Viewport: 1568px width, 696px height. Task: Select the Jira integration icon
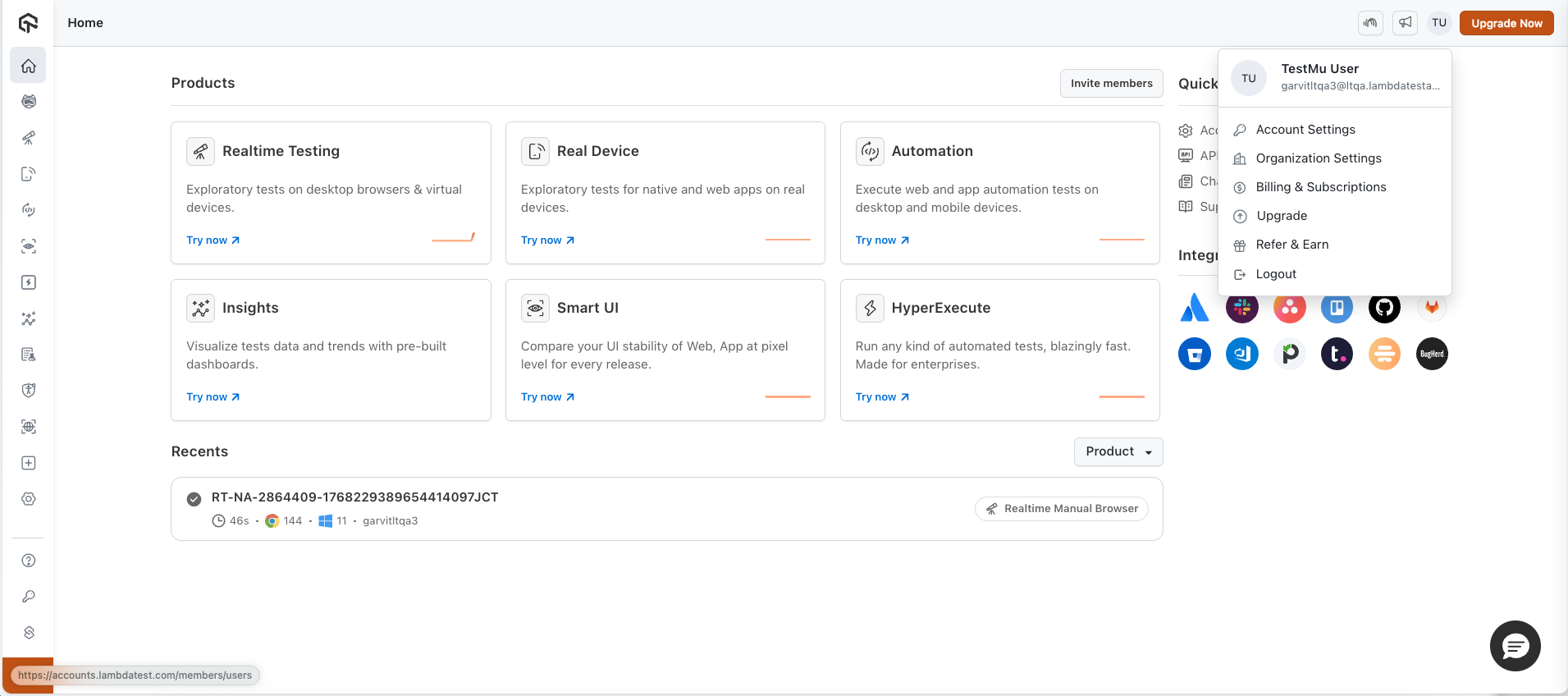pos(1194,308)
